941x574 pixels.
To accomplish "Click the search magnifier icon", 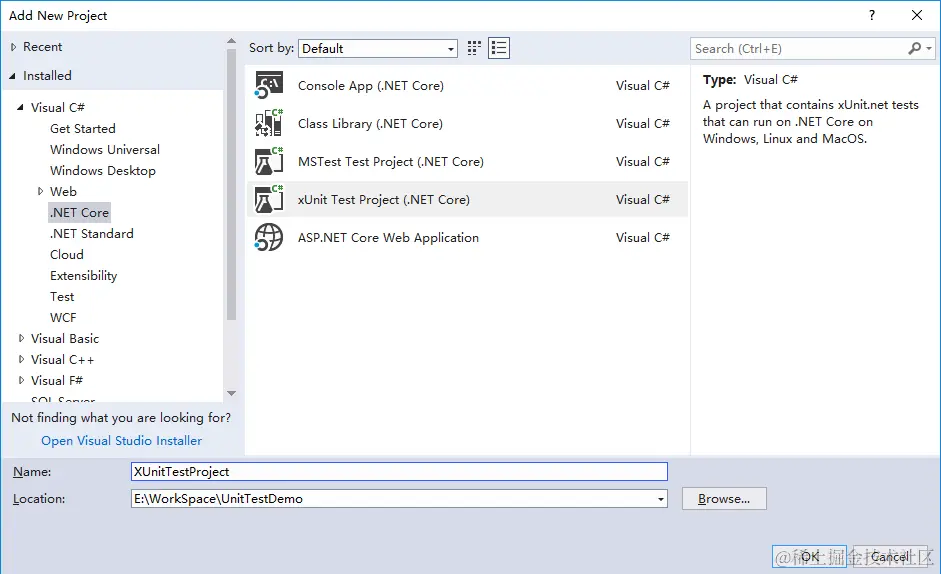I will [914, 49].
